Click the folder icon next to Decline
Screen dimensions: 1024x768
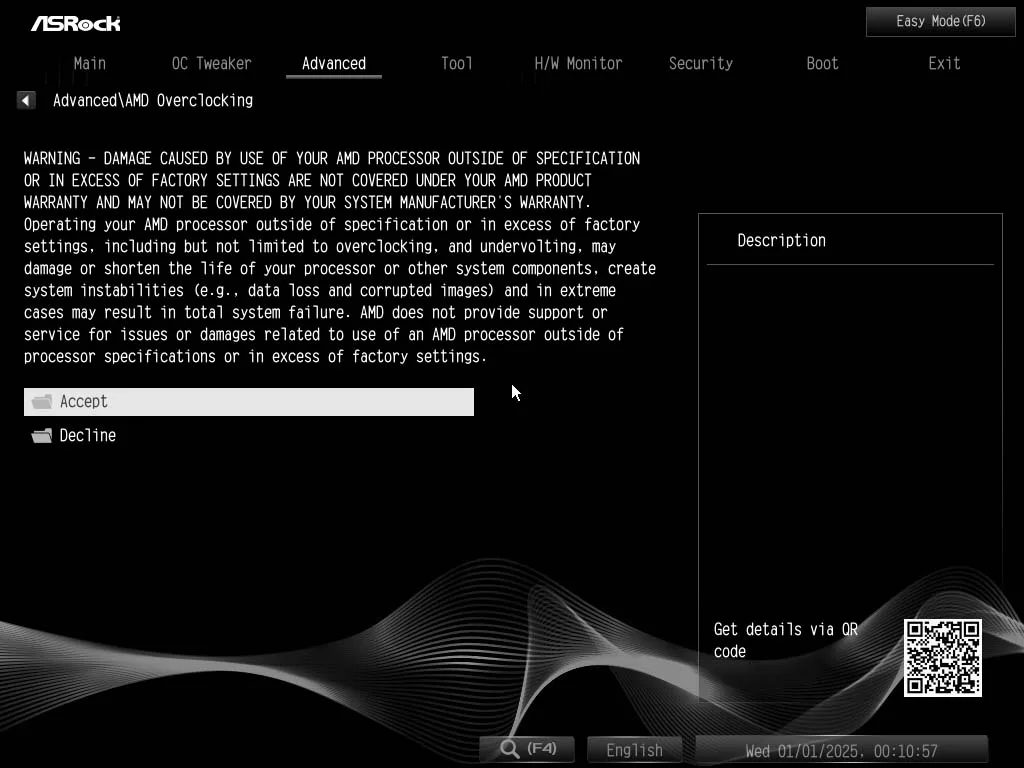42,436
